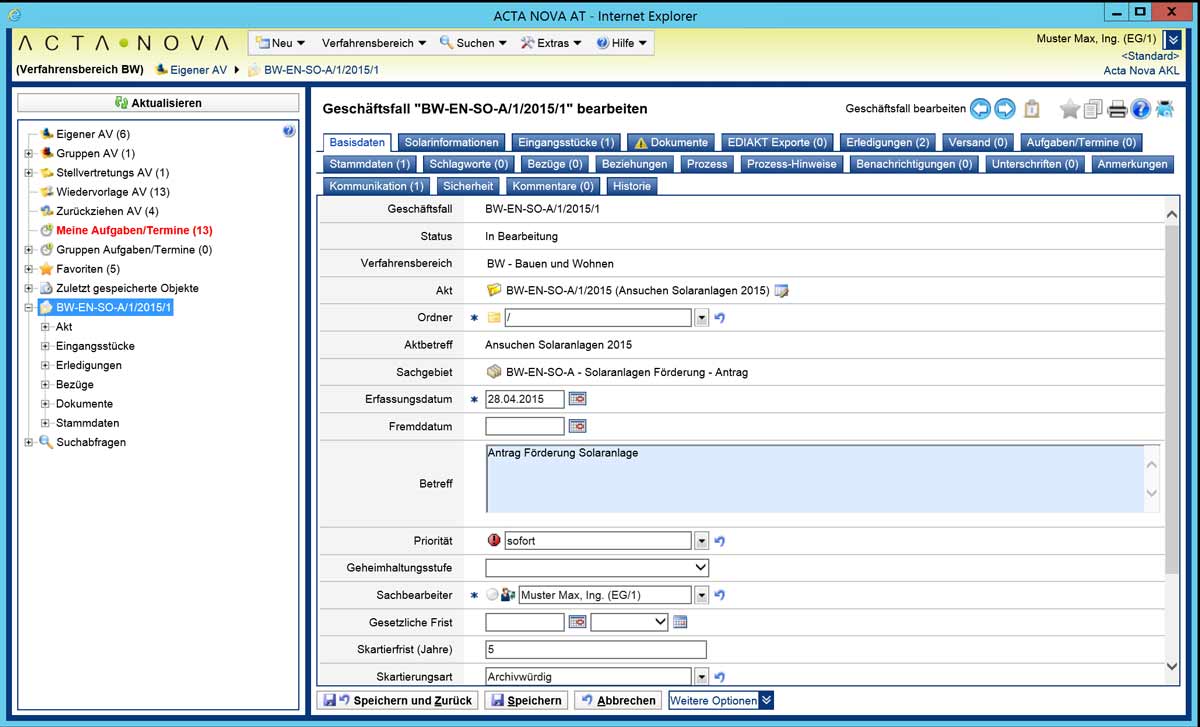This screenshot has width=1200, height=727.
Task: Click the blue forward arrow navigation icon
Action: pos(1005,109)
